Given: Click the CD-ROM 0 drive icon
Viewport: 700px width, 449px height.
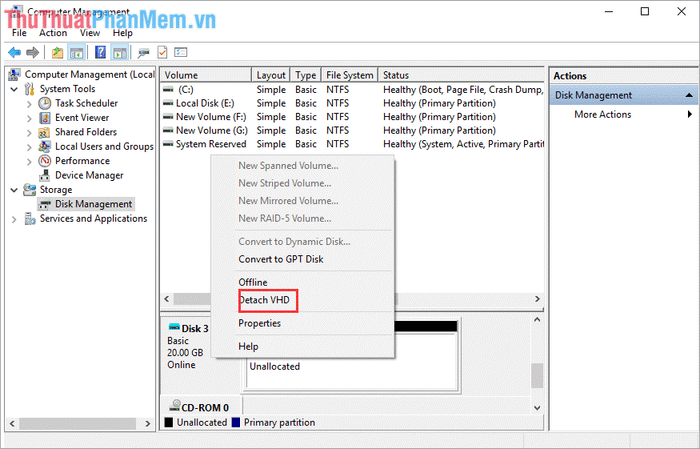Looking at the screenshot, I should 175,406.
